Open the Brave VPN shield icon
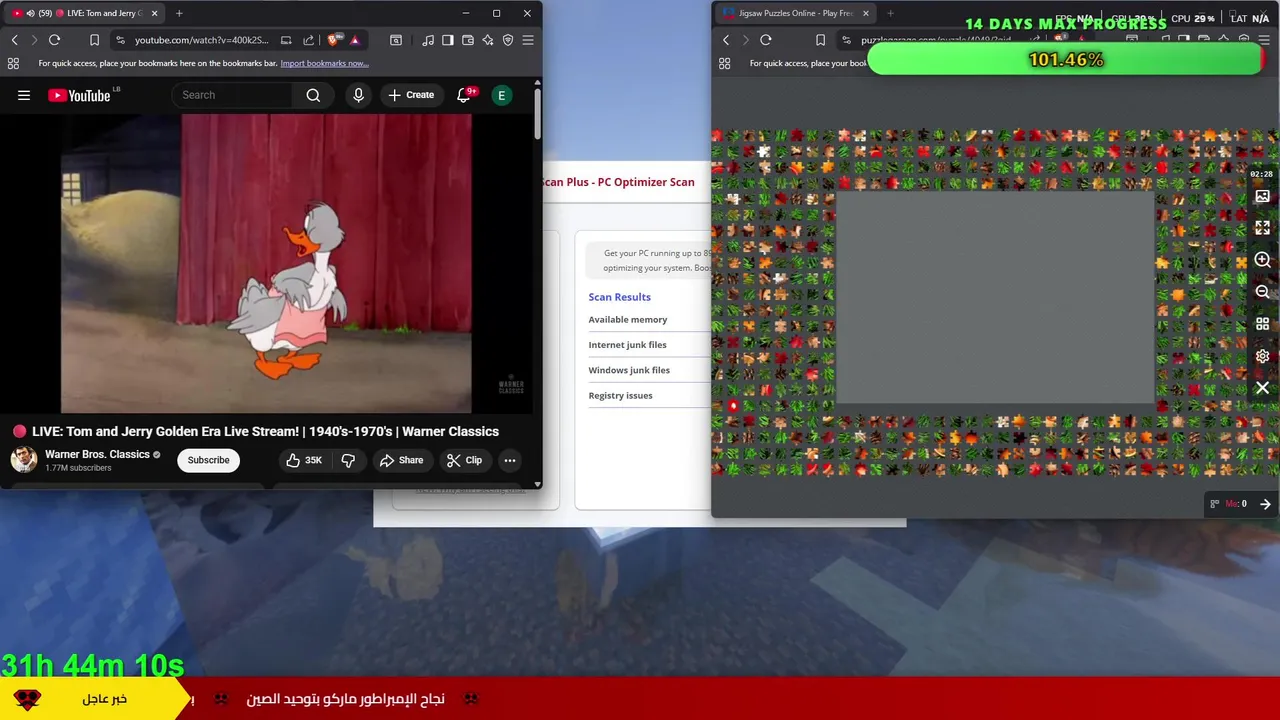This screenshot has width=1280, height=720. [508, 40]
